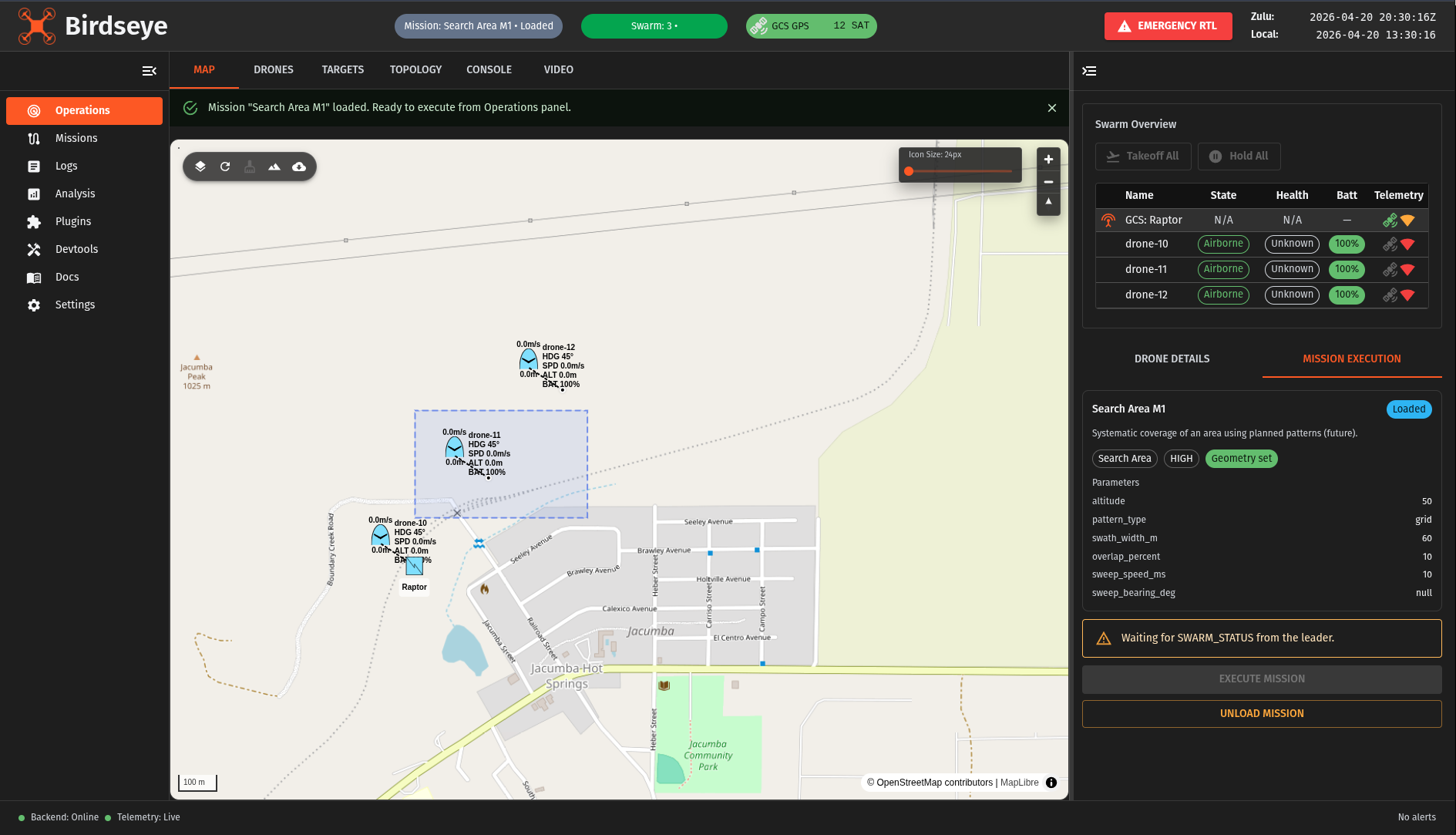Click the Birdseye drone logo
This screenshot has width=1456, height=835.
click(x=36, y=25)
